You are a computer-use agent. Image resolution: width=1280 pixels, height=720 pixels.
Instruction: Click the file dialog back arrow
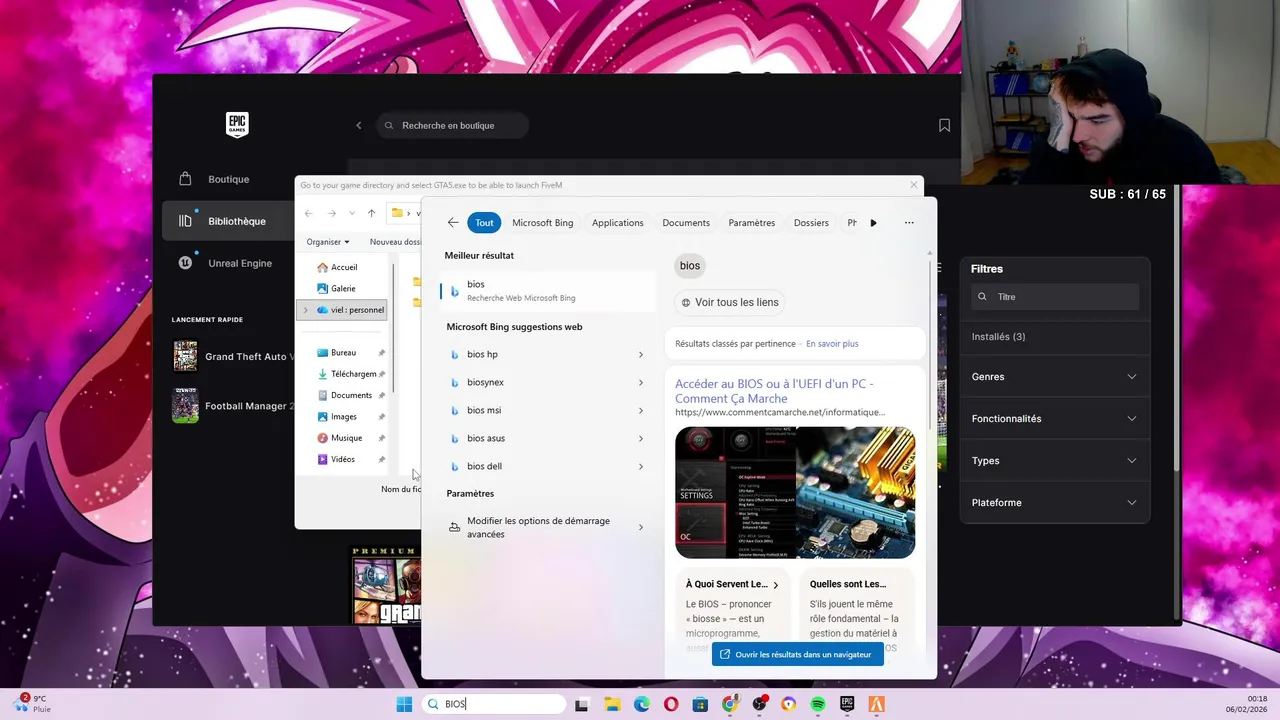pyautogui.click(x=308, y=213)
